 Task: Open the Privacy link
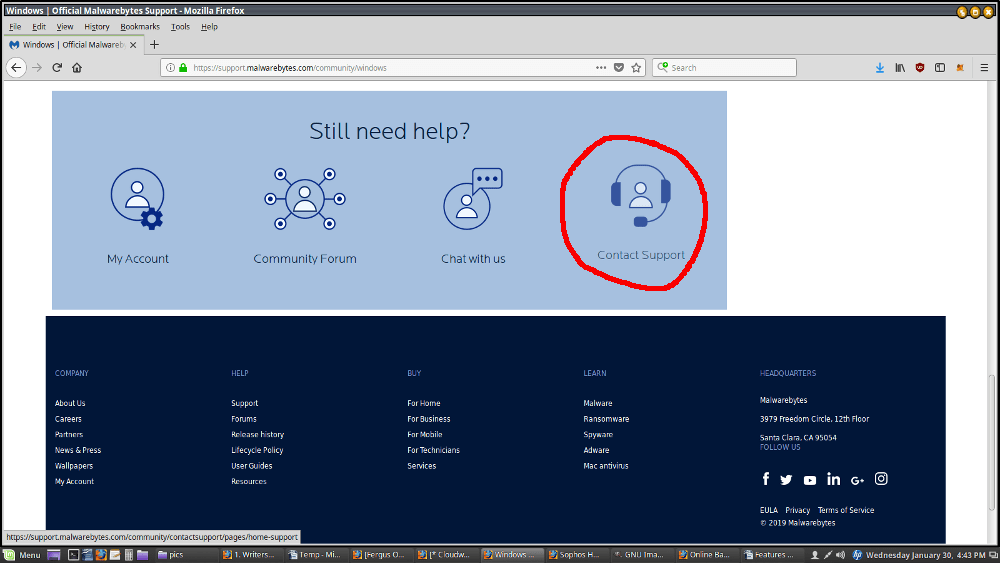[797, 510]
